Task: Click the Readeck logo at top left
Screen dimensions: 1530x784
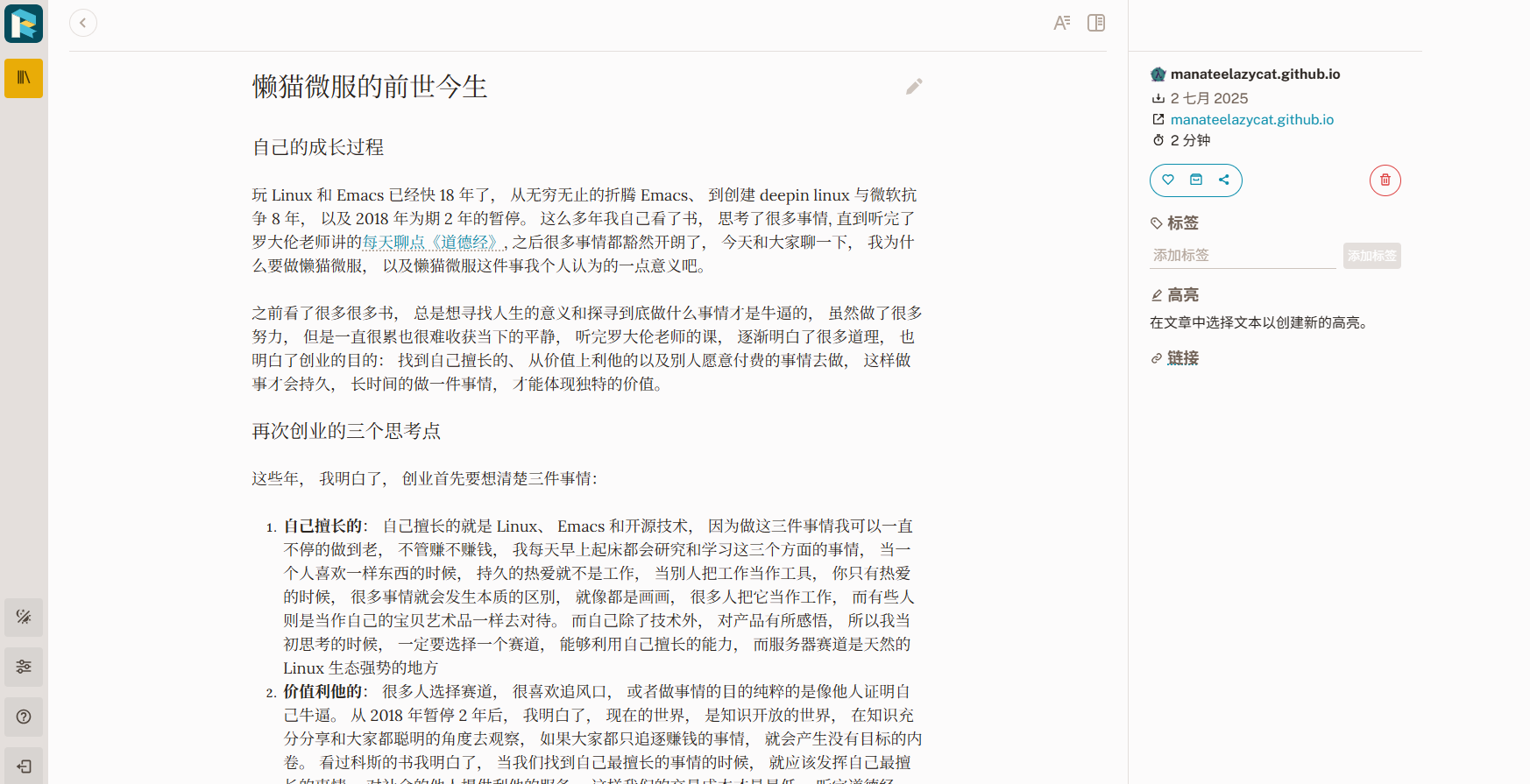Action: tap(24, 24)
